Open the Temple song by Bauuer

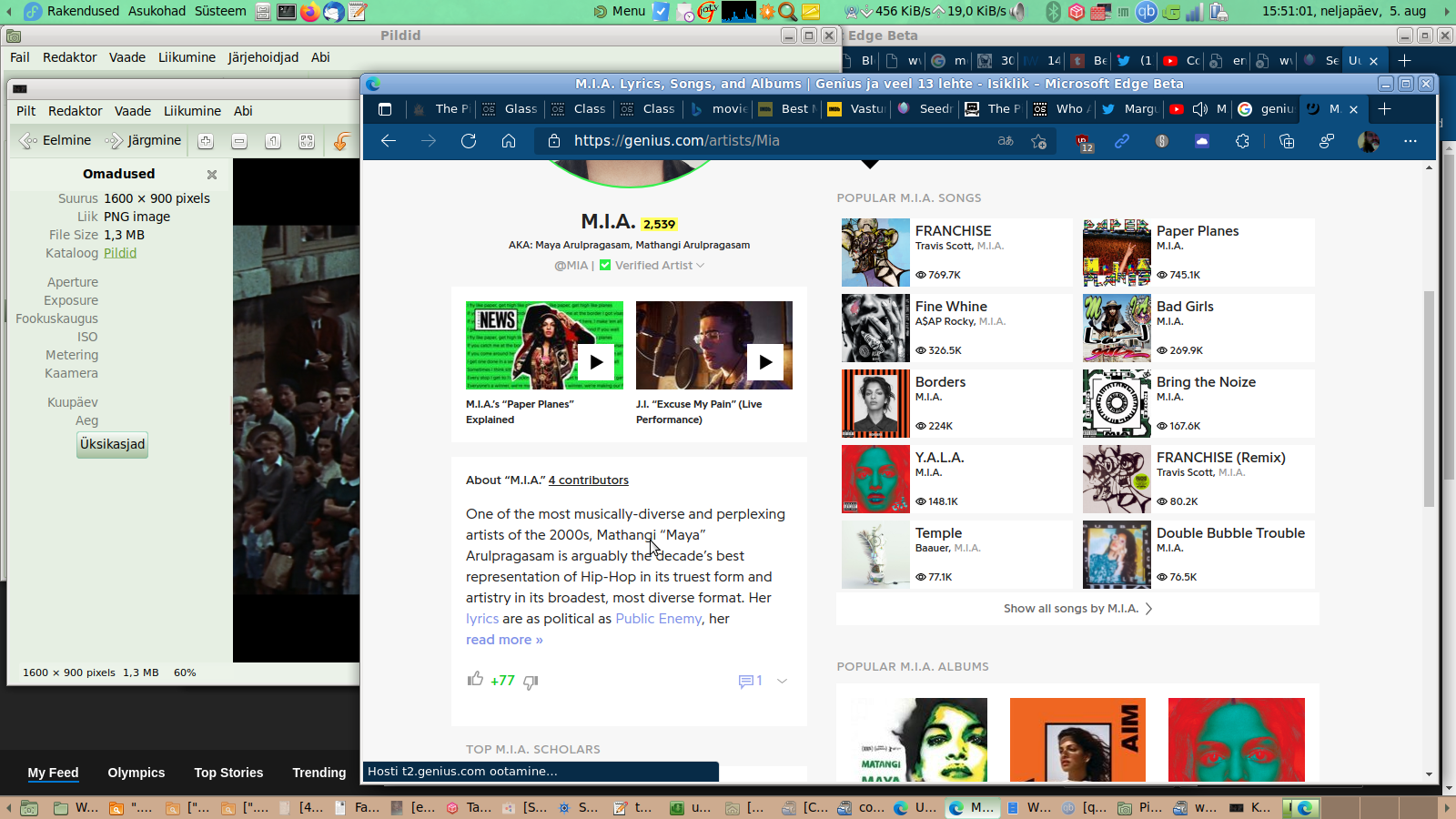[x=956, y=554]
